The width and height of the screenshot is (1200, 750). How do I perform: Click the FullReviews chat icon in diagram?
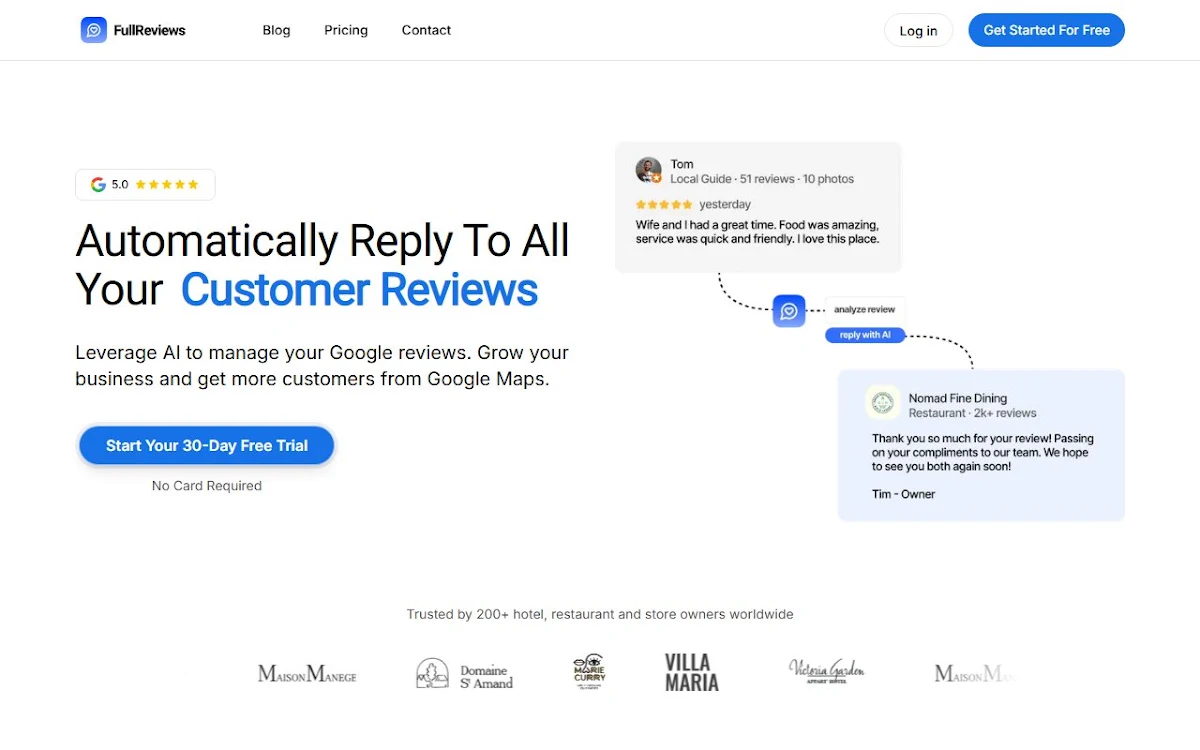coord(789,310)
